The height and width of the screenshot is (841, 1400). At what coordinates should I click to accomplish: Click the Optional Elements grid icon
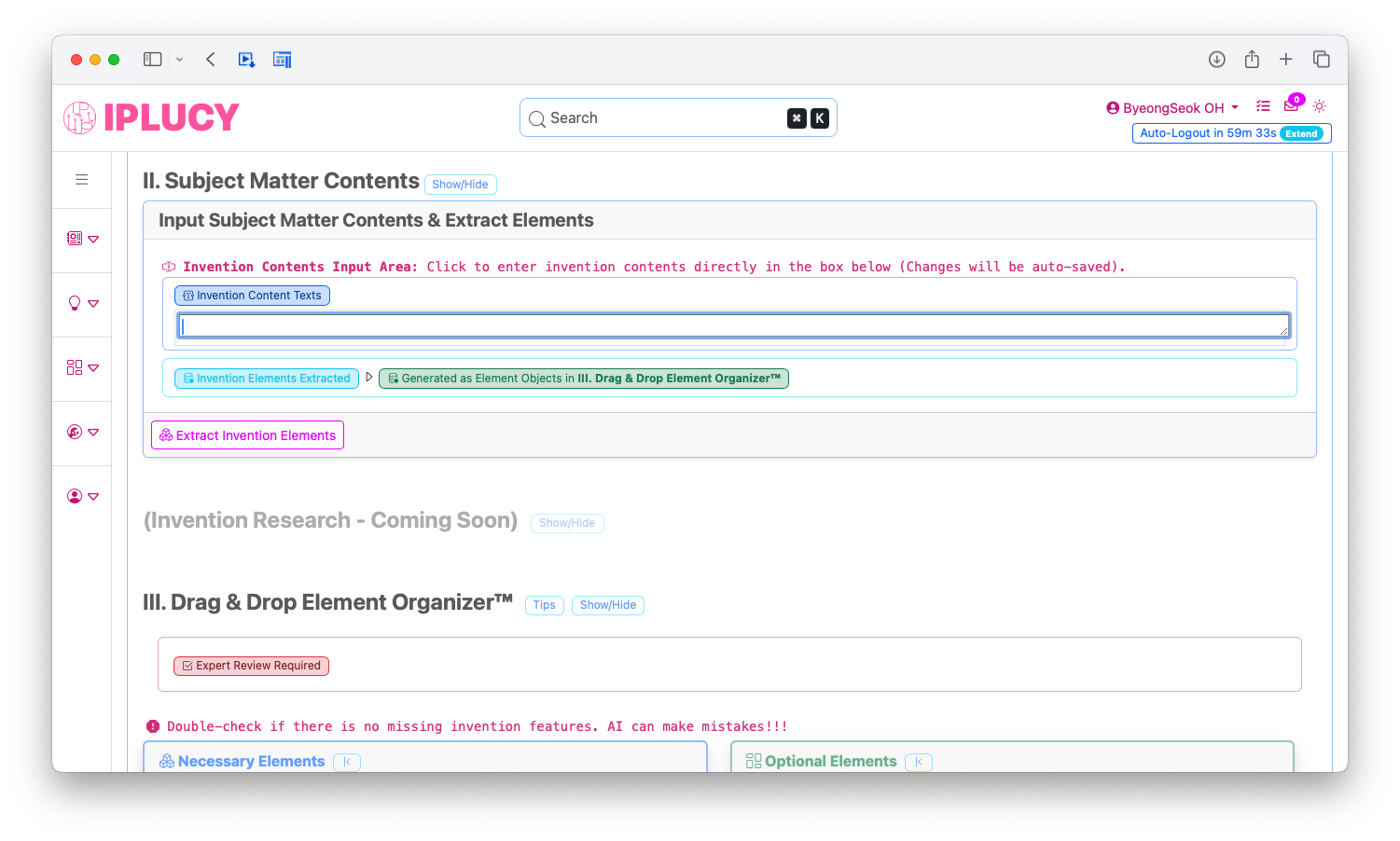pos(754,762)
